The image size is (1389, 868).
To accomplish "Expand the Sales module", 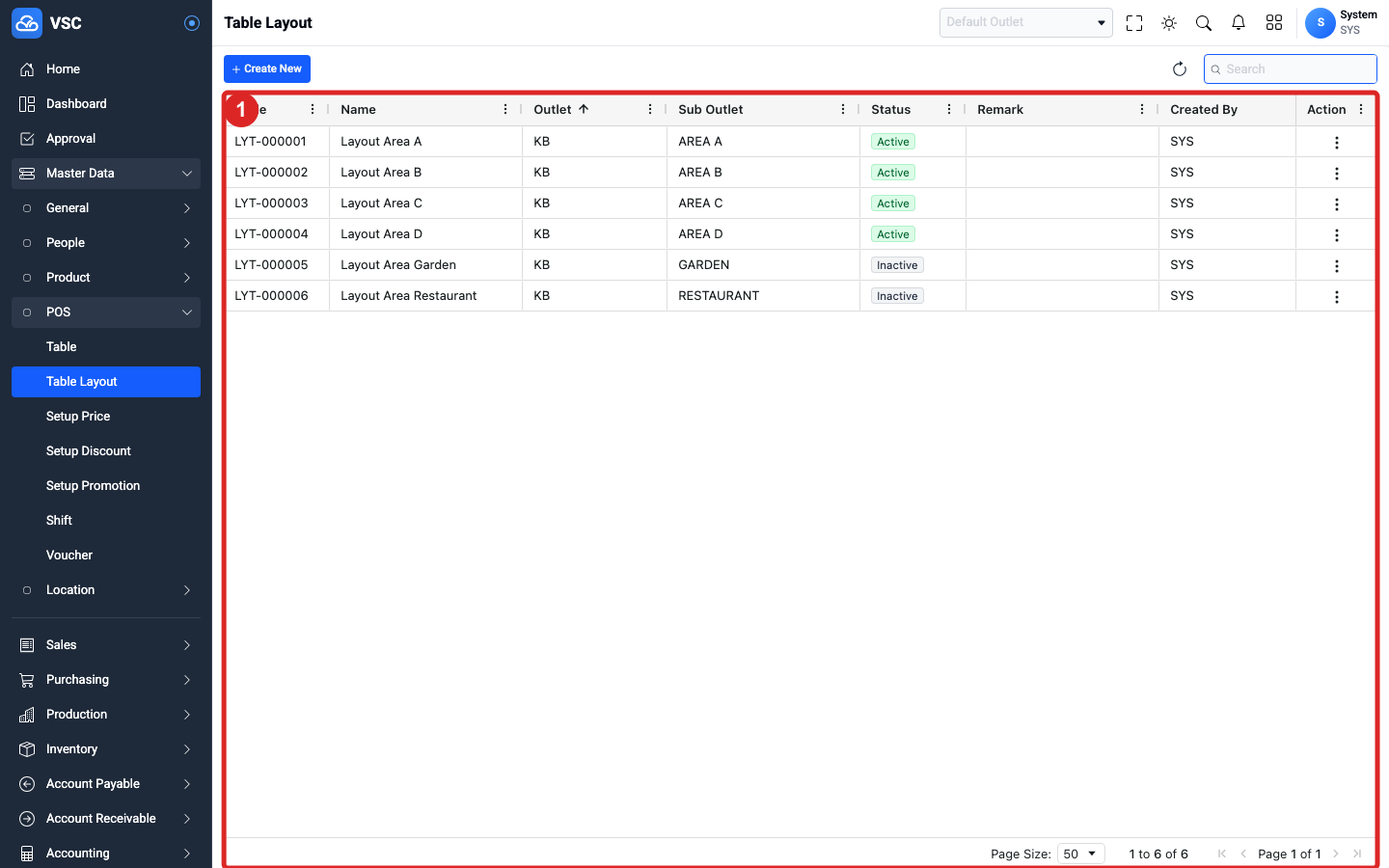I will click(x=106, y=645).
